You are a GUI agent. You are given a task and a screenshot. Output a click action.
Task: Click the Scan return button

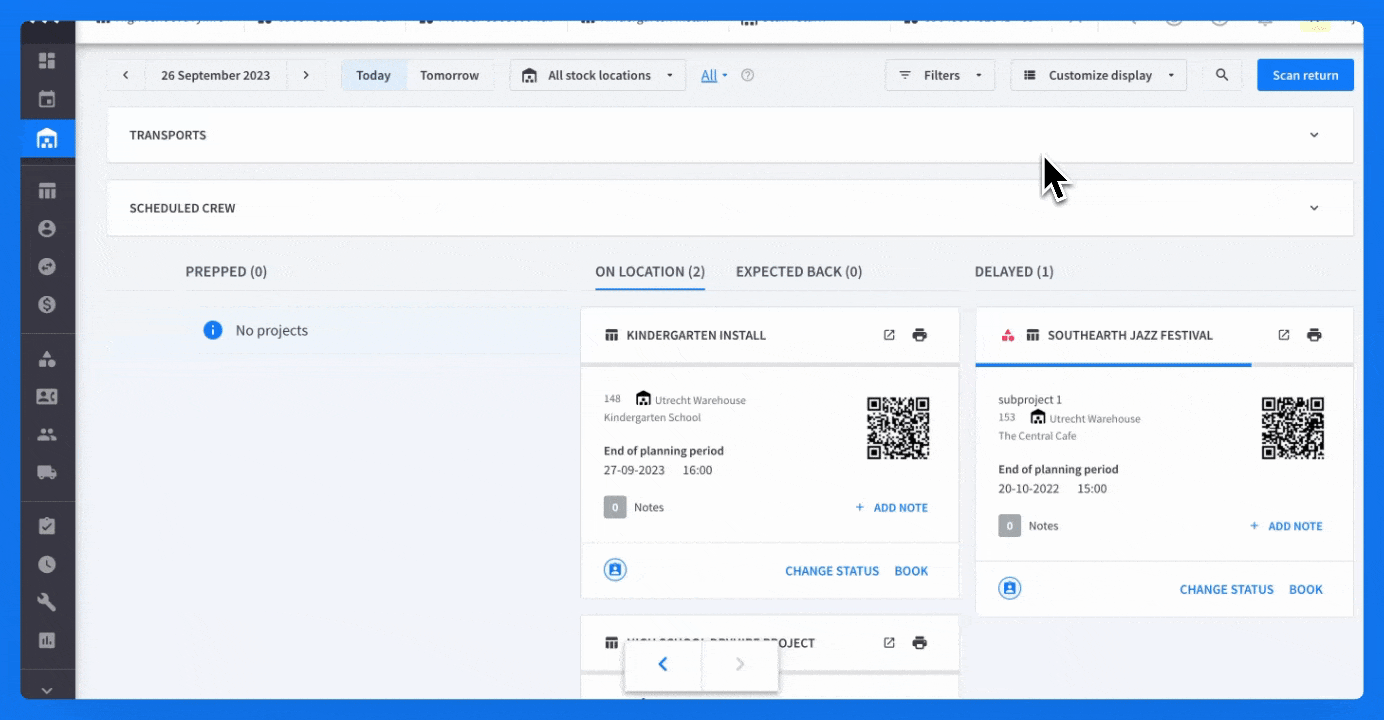pyautogui.click(x=1305, y=75)
